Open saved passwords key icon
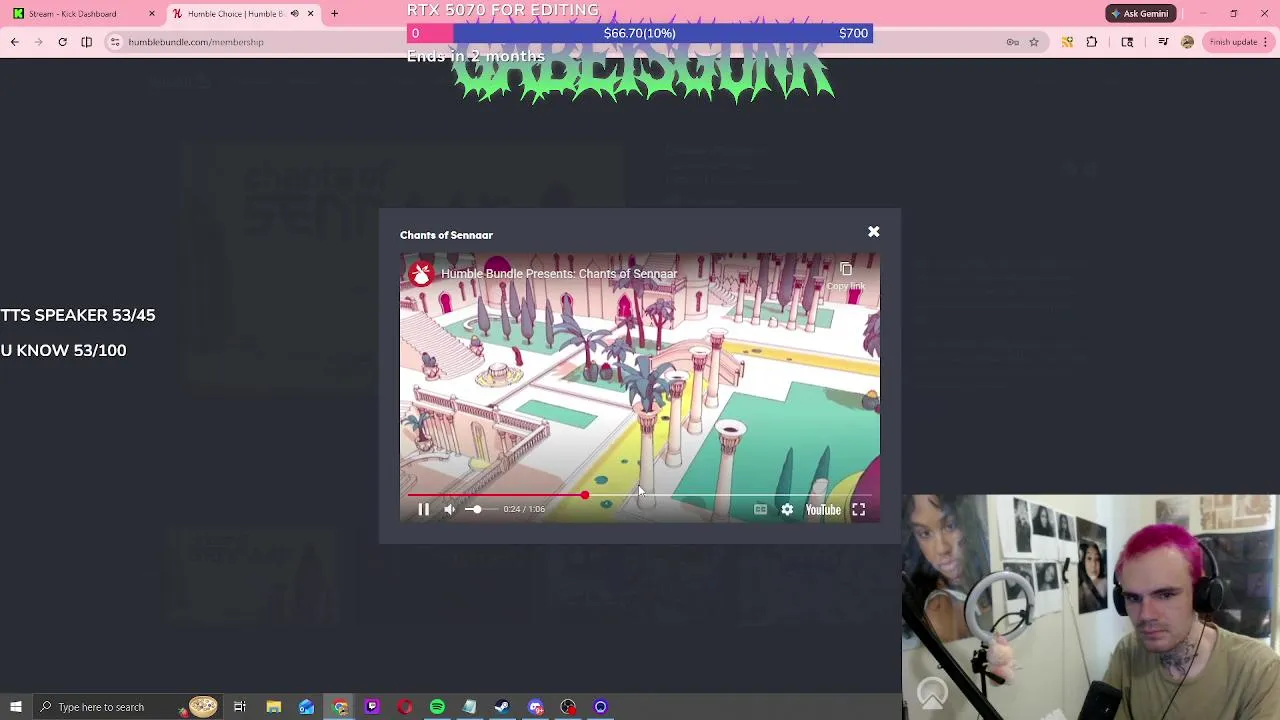Screen dimensions: 1280x720 click(x=1012, y=42)
